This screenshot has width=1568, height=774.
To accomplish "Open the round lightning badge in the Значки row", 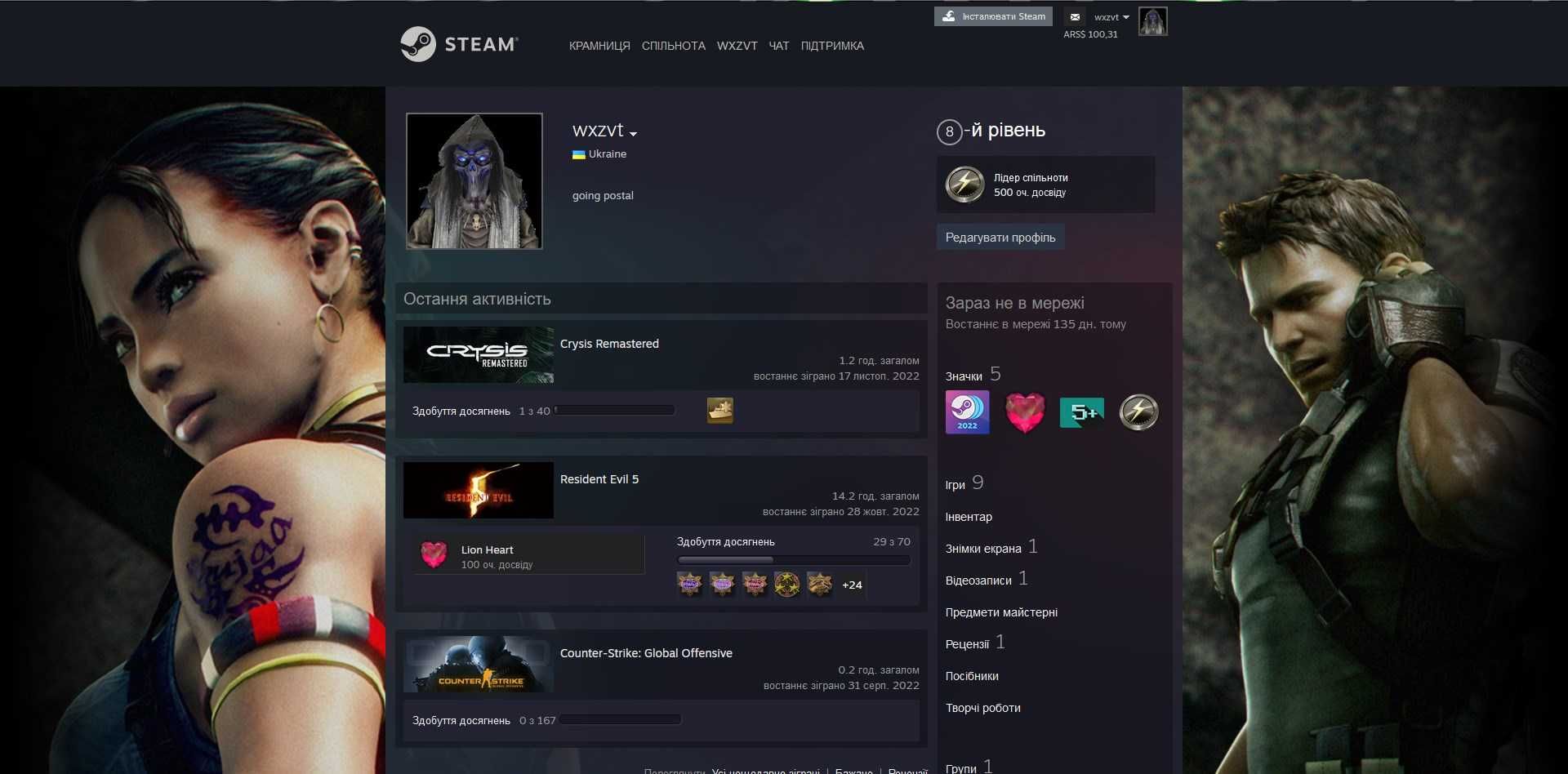I will click(1138, 412).
